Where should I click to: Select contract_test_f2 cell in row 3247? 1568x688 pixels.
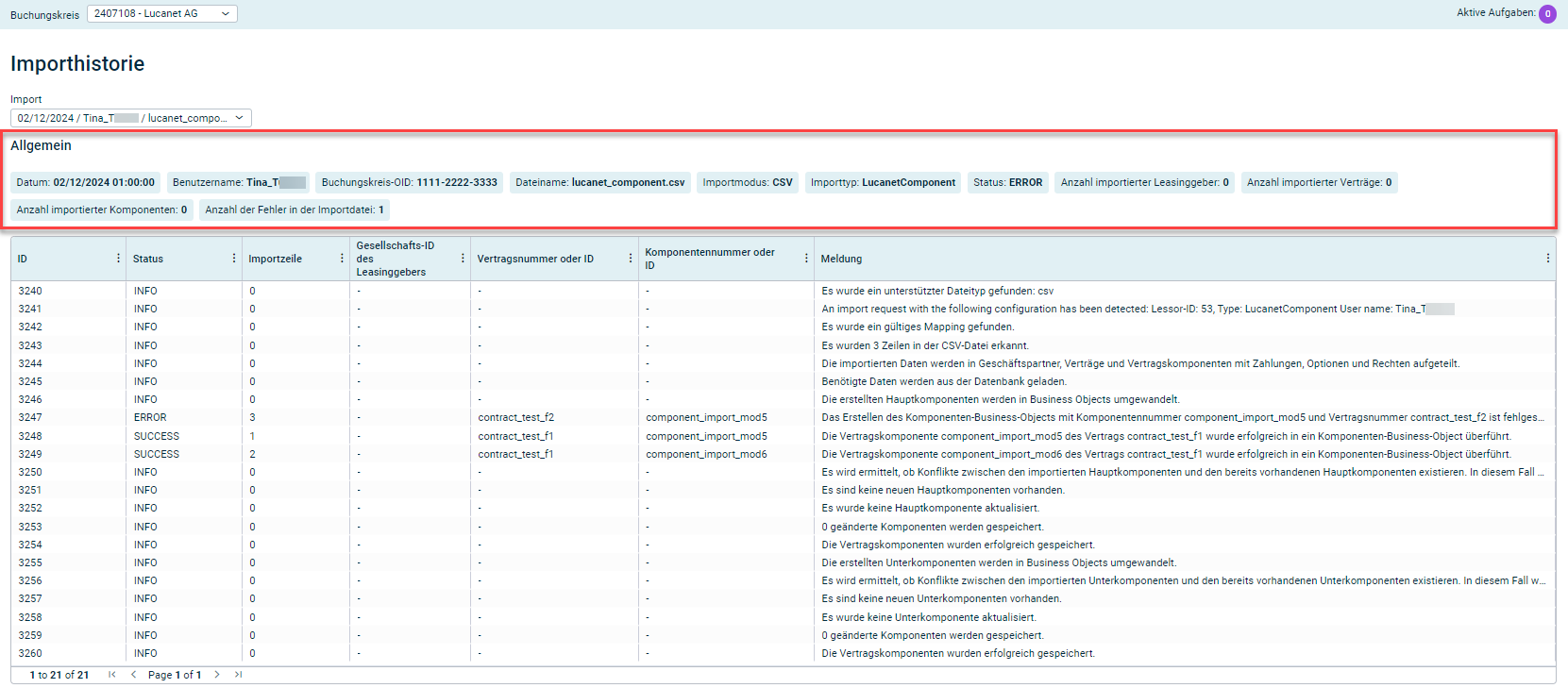coord(516,417)
